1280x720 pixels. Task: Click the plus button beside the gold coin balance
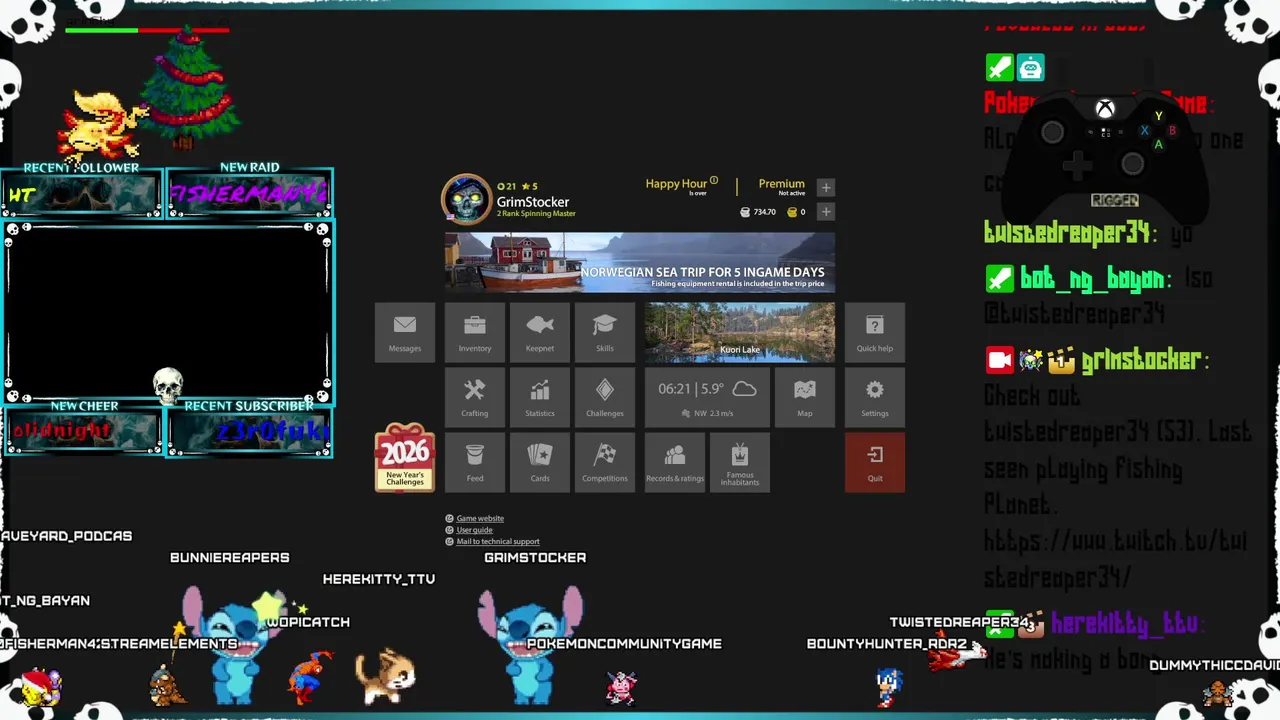(825, 211)
